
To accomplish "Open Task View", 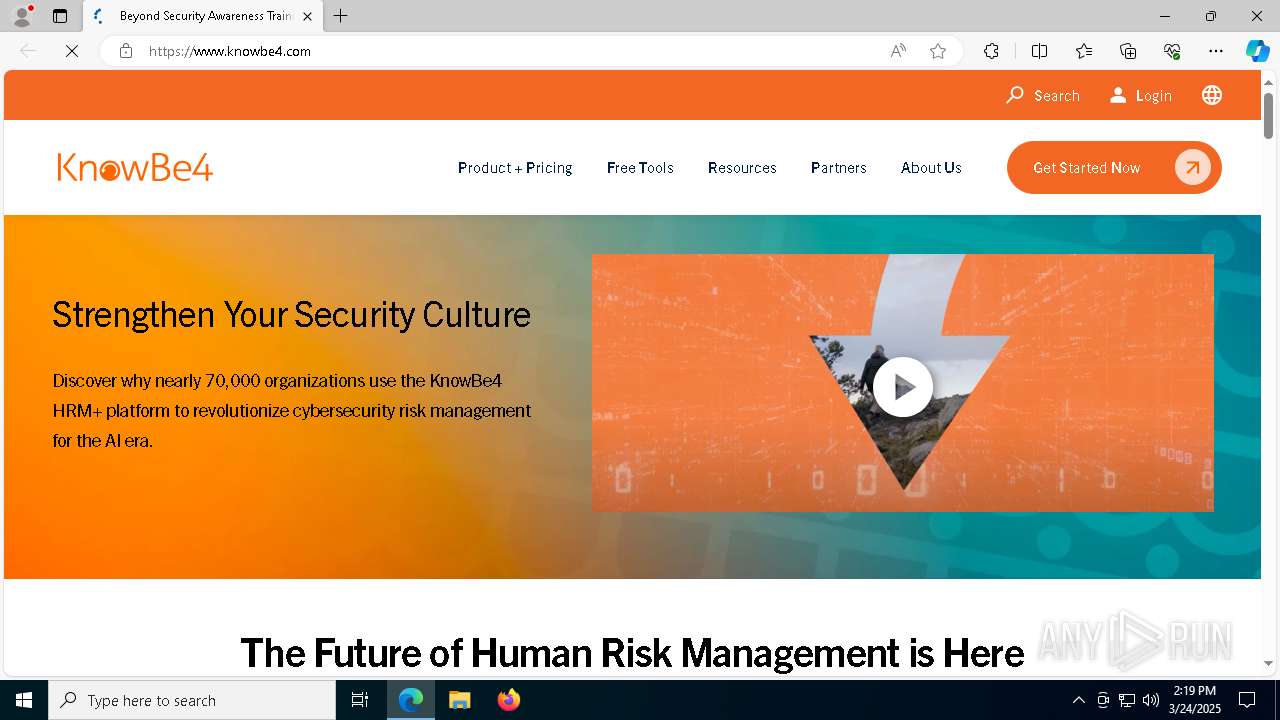I will point(360,700).
